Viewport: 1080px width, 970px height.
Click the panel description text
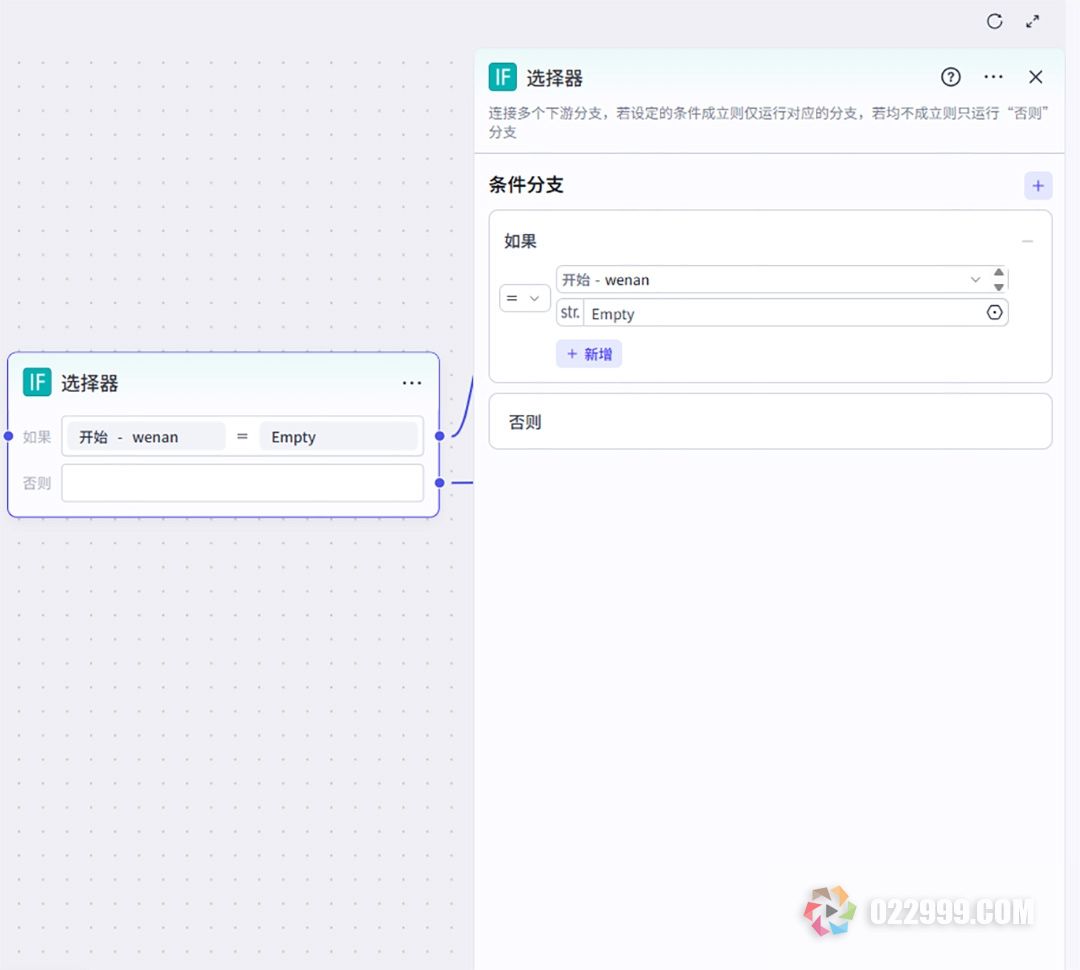coord(768,122)
